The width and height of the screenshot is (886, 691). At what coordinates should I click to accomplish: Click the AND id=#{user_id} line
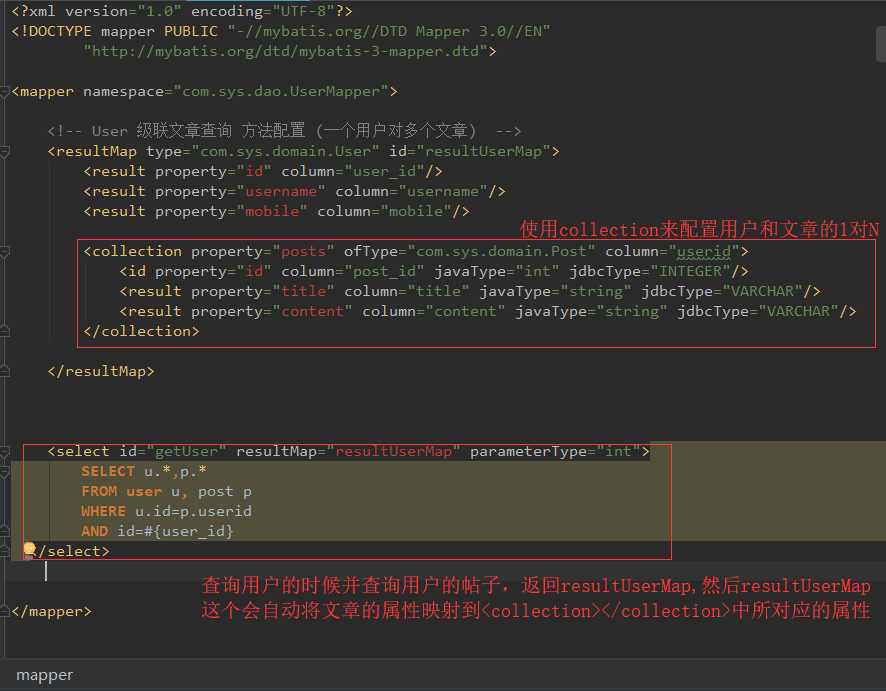tap(157, 532)
